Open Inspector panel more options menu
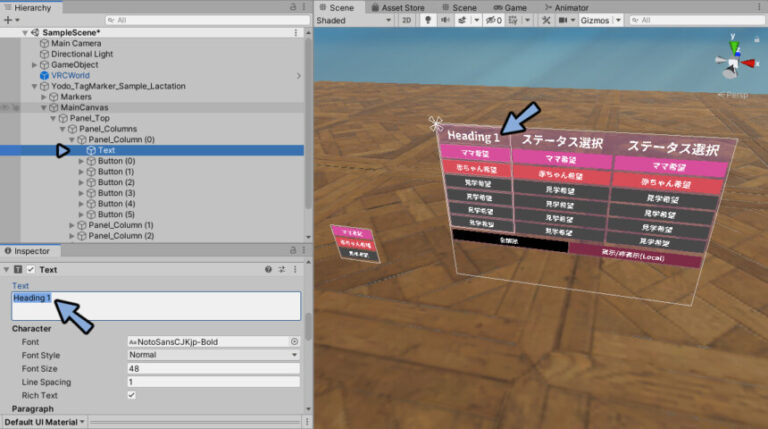Image resolution: width=768 pixels, height=429 pixels. (x=304, y=250)
